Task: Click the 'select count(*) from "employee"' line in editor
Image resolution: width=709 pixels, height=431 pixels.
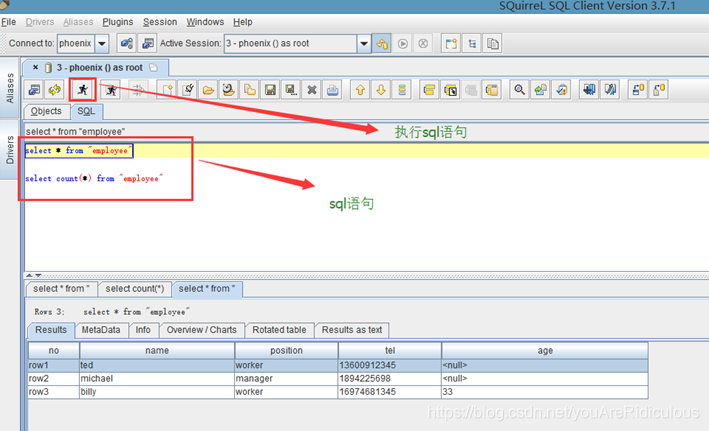Action: pyautogui.click(x=94, y=179)
